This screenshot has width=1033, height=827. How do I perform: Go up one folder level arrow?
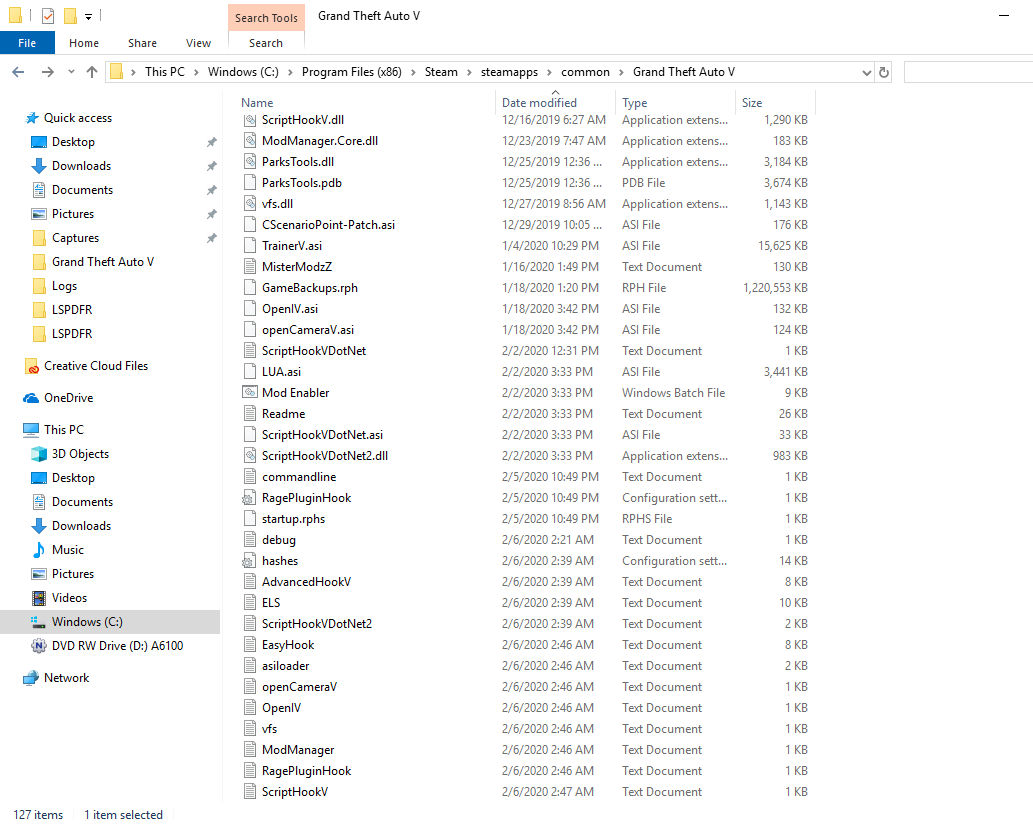(92, 72)
